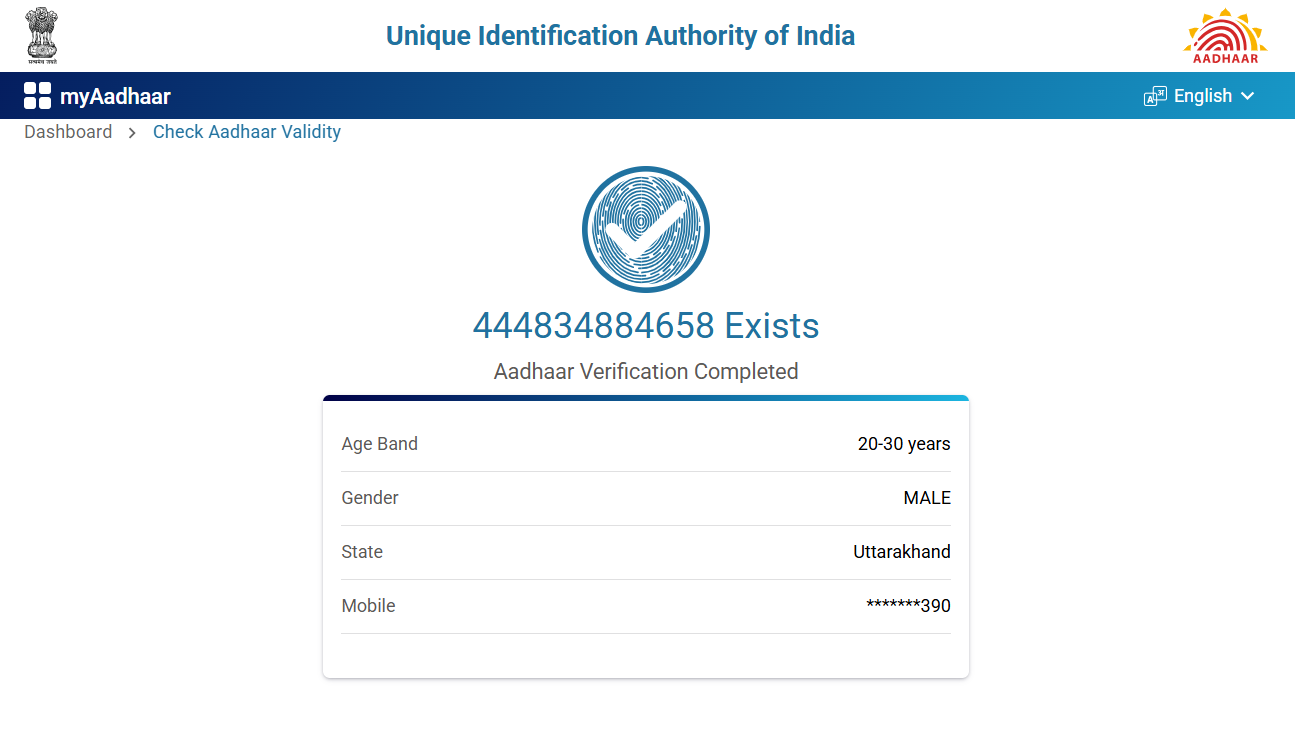Click the myAadhaar title text

point(115,97)
